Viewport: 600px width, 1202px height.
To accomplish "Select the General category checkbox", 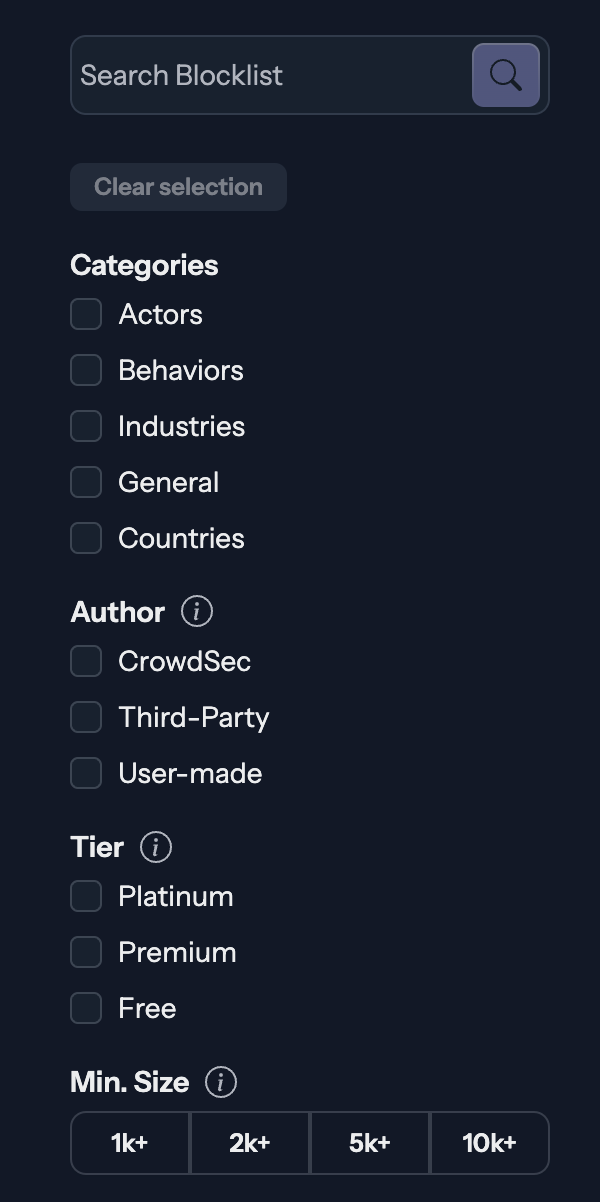I will tap(86, 482).
